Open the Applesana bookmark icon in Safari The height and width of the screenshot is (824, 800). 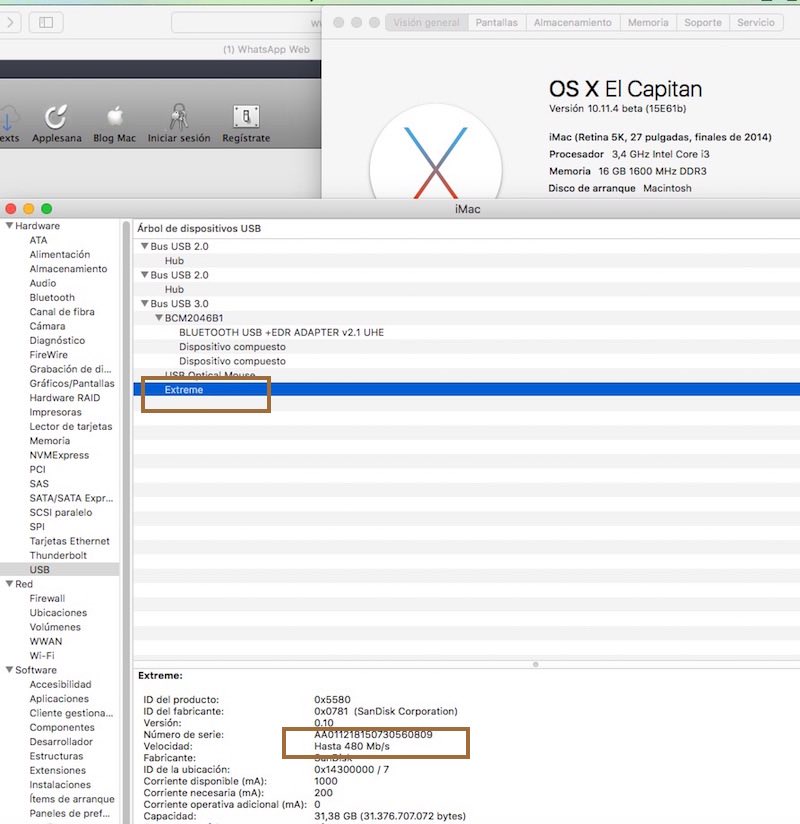click(x=56, y=117)
